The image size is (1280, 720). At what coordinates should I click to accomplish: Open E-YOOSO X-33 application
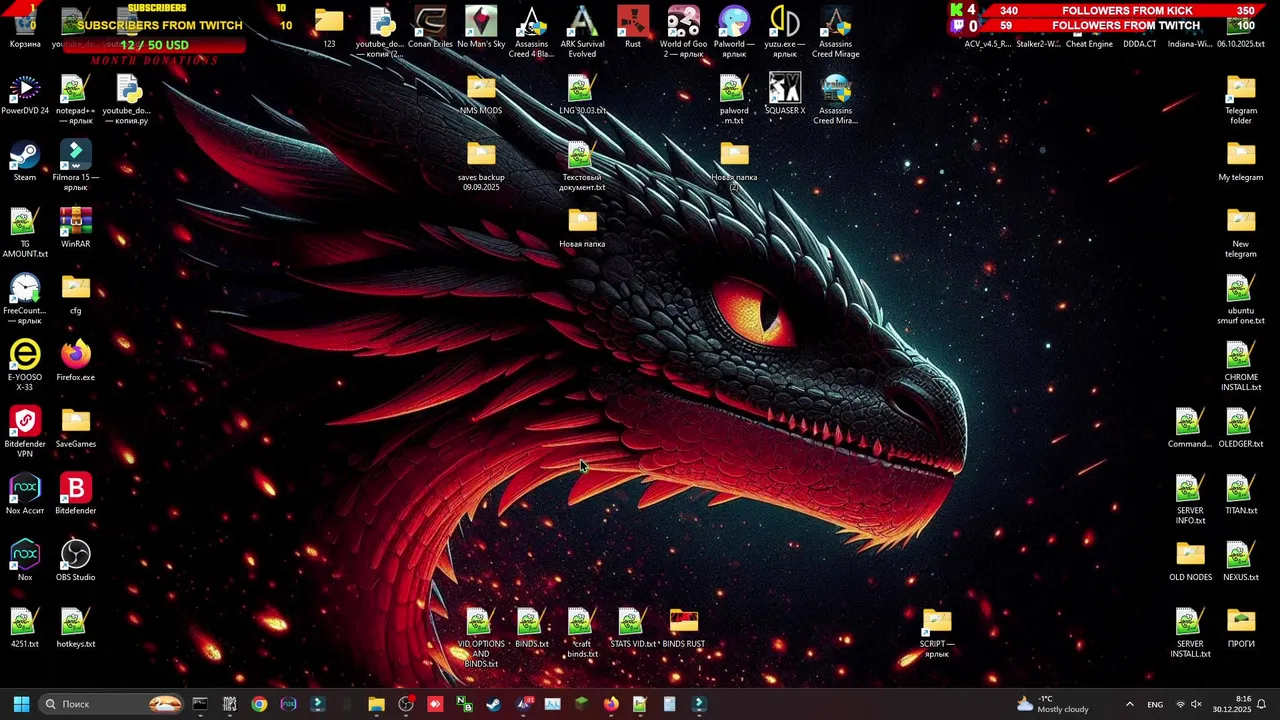[x=25, y=366]
